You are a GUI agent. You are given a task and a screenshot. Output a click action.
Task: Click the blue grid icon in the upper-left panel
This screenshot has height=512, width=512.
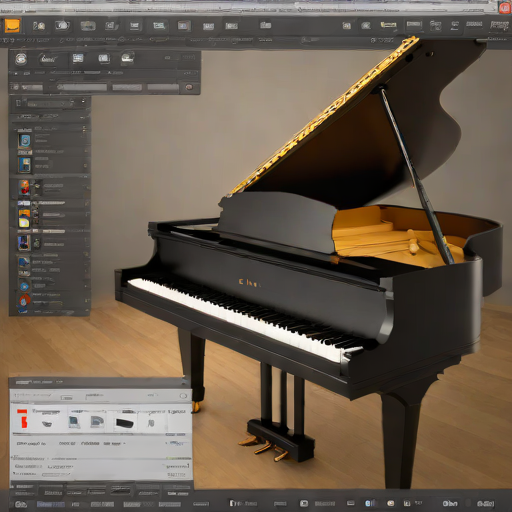coord(78,59)
